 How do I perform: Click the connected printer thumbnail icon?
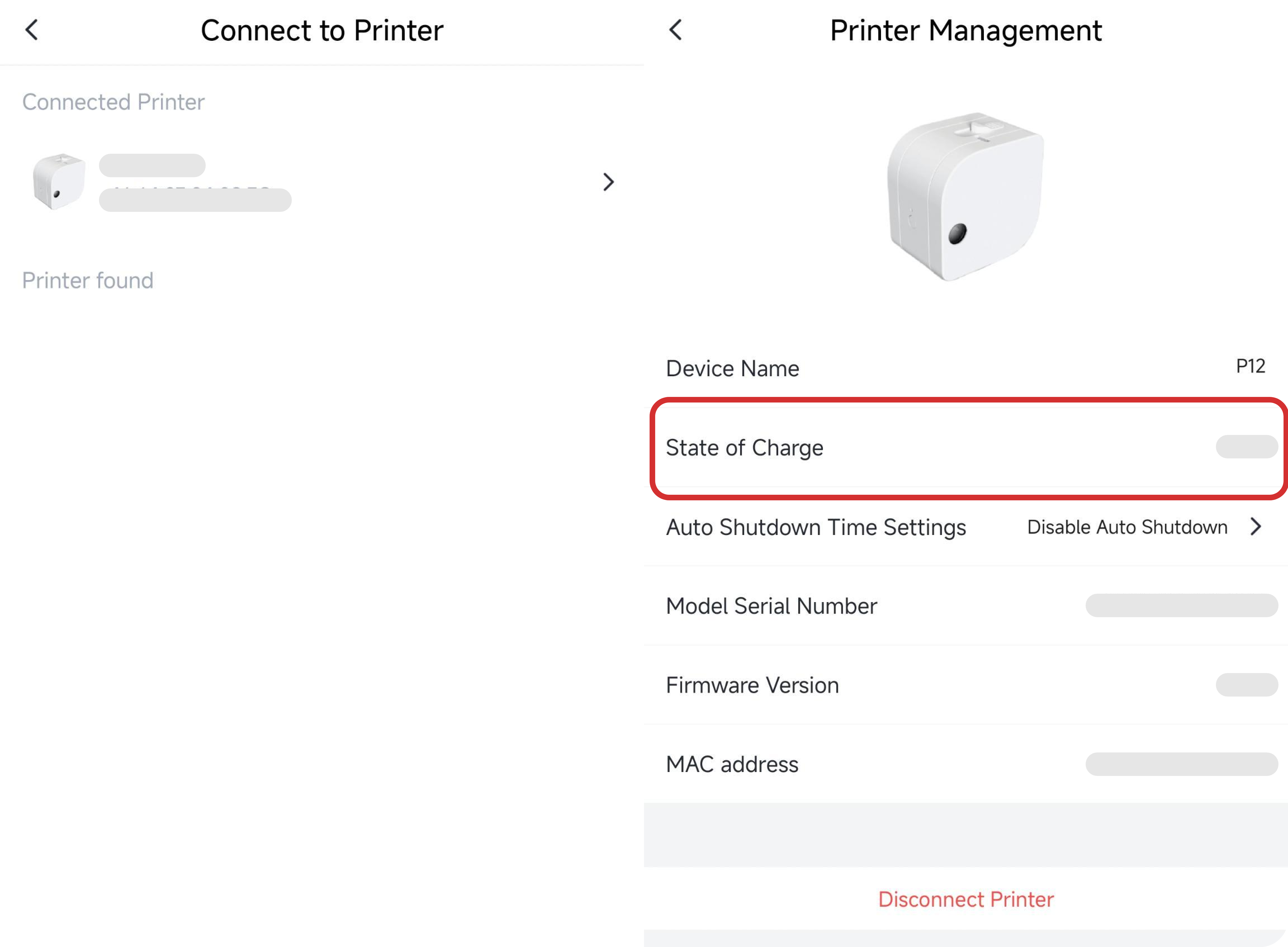point(59,182)
